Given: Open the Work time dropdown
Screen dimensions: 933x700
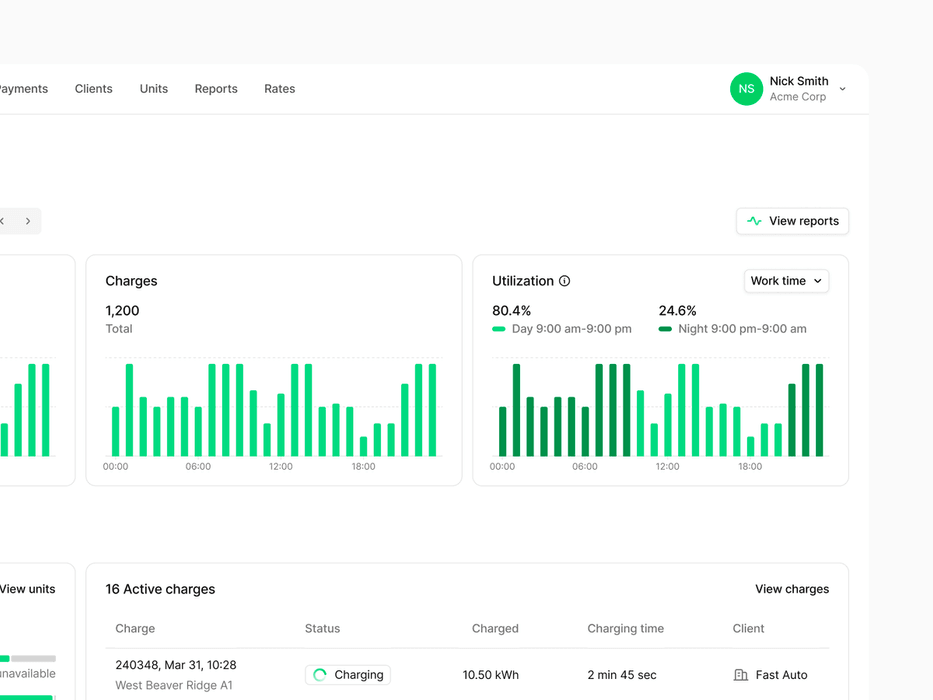Looking at the screenshot, I should click(x=786, y=281).
